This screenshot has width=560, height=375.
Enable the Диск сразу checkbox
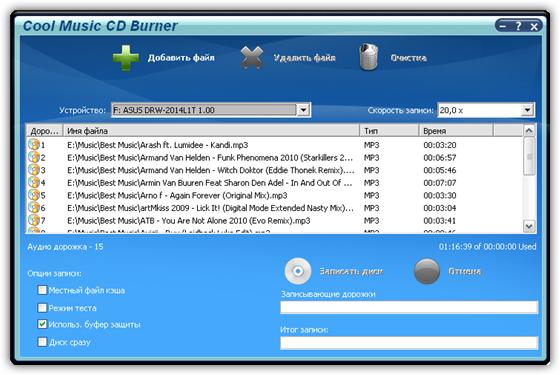[42, 342]
